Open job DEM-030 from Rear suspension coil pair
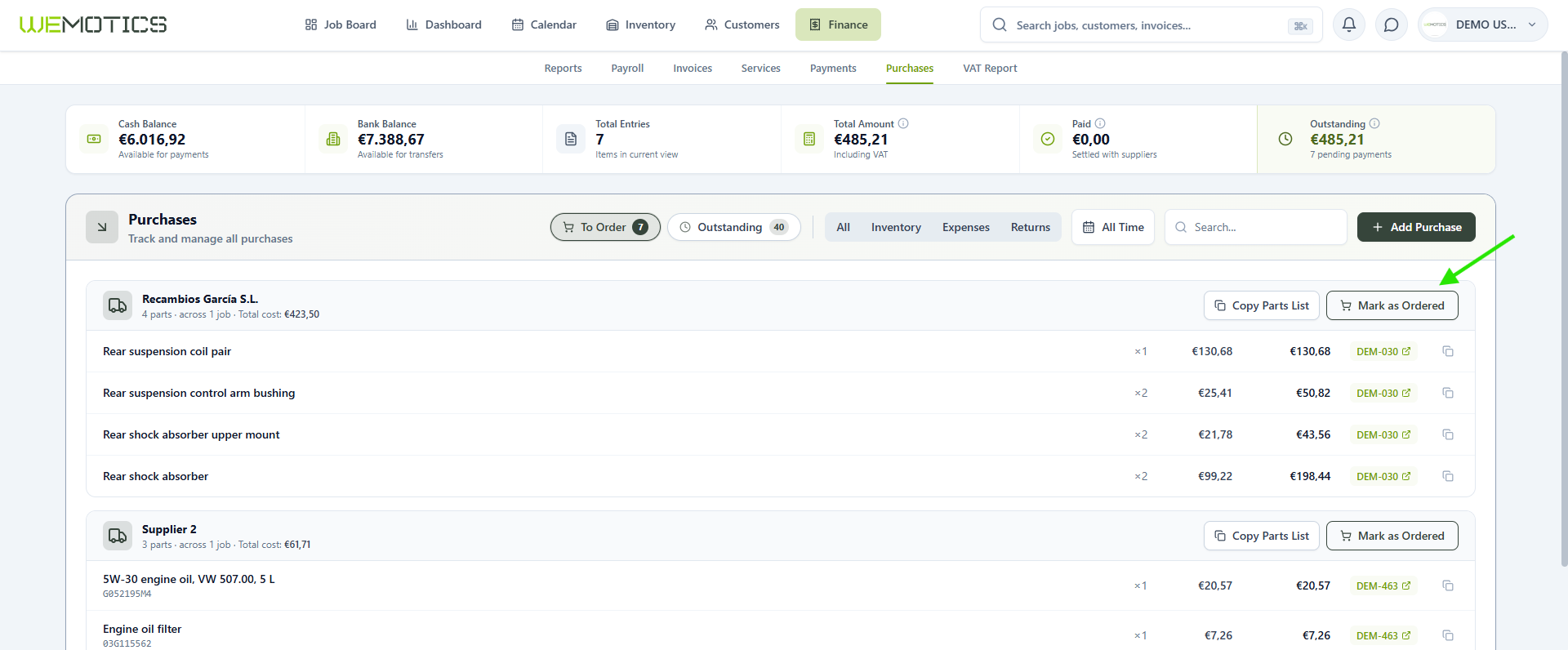This screenshot has height=650, width=1568. pos(1383,351)
